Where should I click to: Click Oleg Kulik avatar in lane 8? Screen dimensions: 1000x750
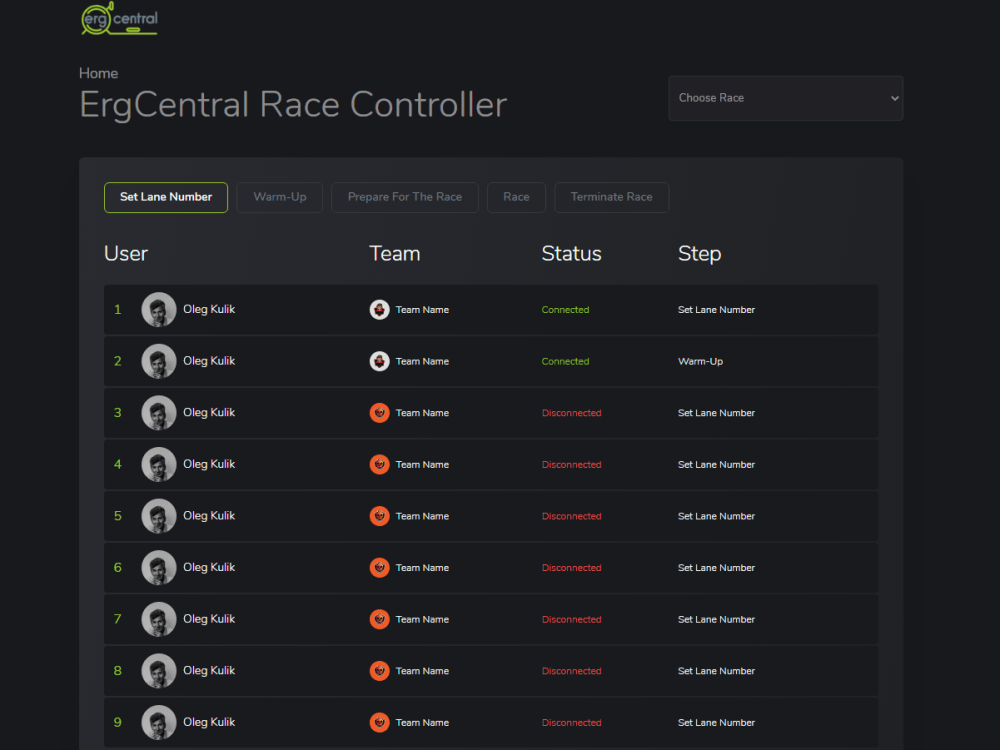[159, 671]
